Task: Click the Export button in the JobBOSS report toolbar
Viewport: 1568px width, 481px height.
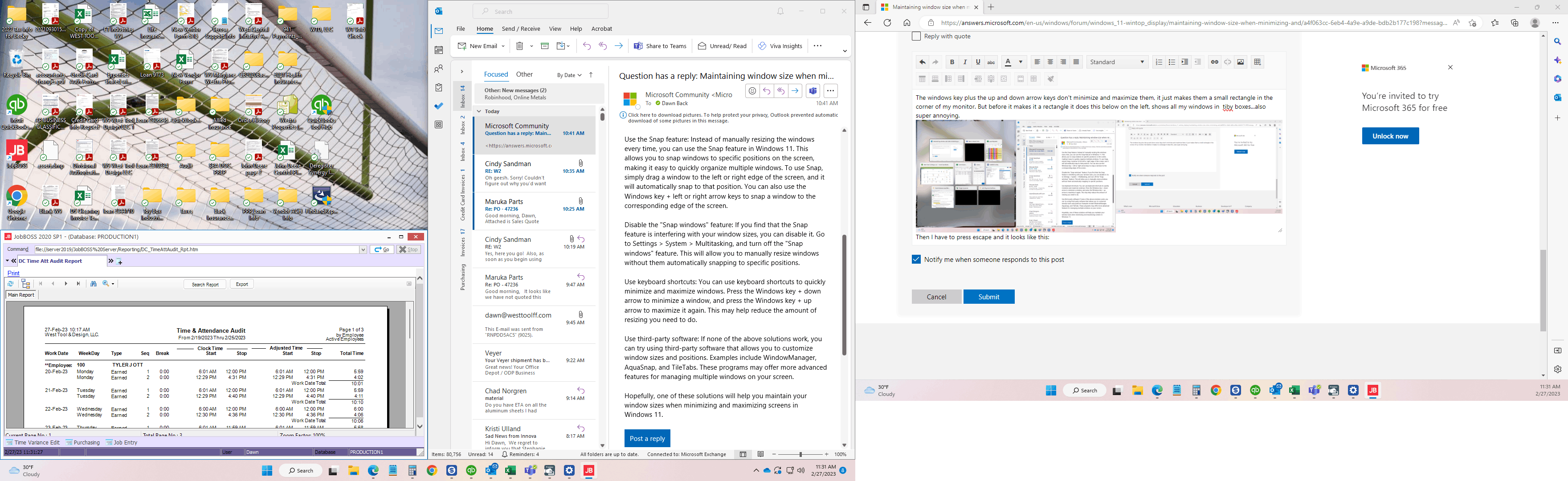Action: click(241, 283)
